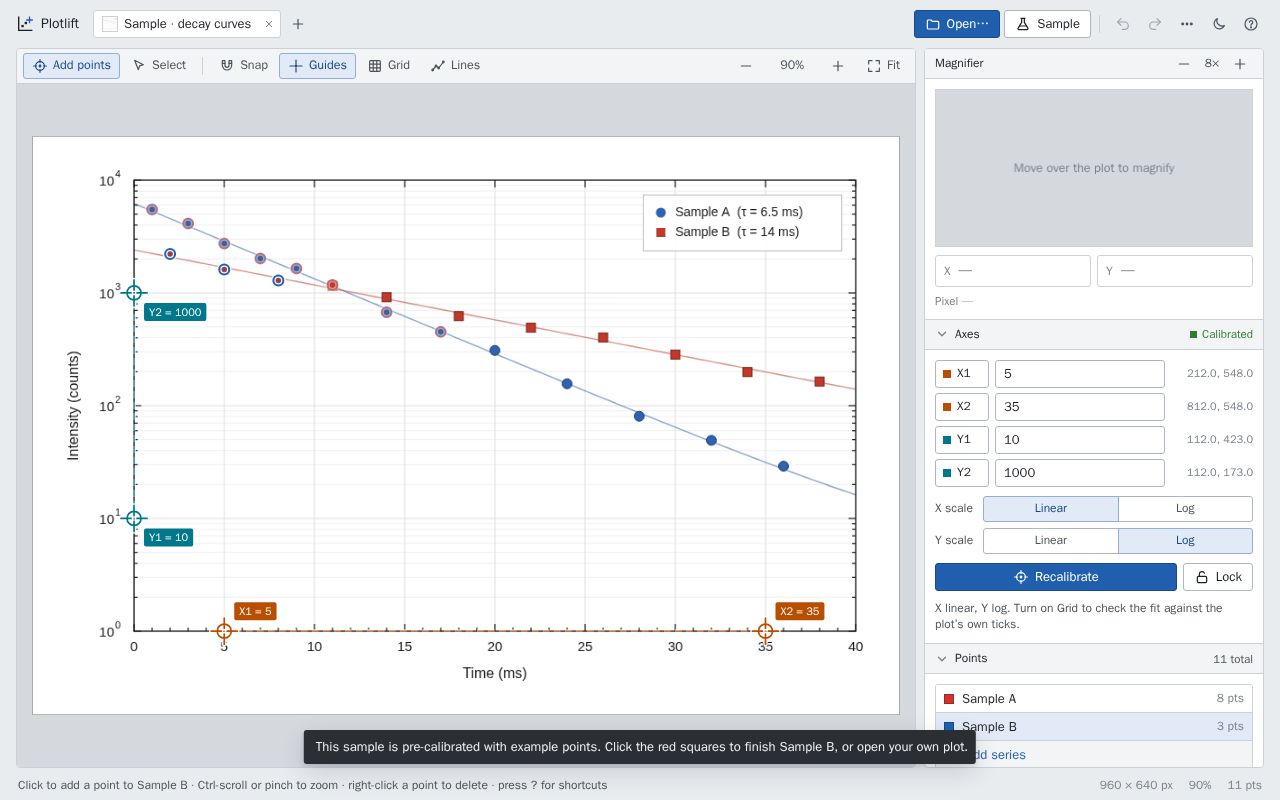Select the Sample A series row
This screenshot has height=800, width=1280.
click(1094, 699)
